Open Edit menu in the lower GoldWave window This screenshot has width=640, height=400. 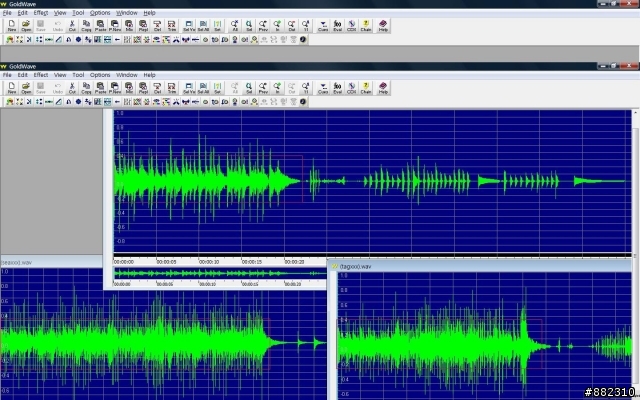coord(22,75)
